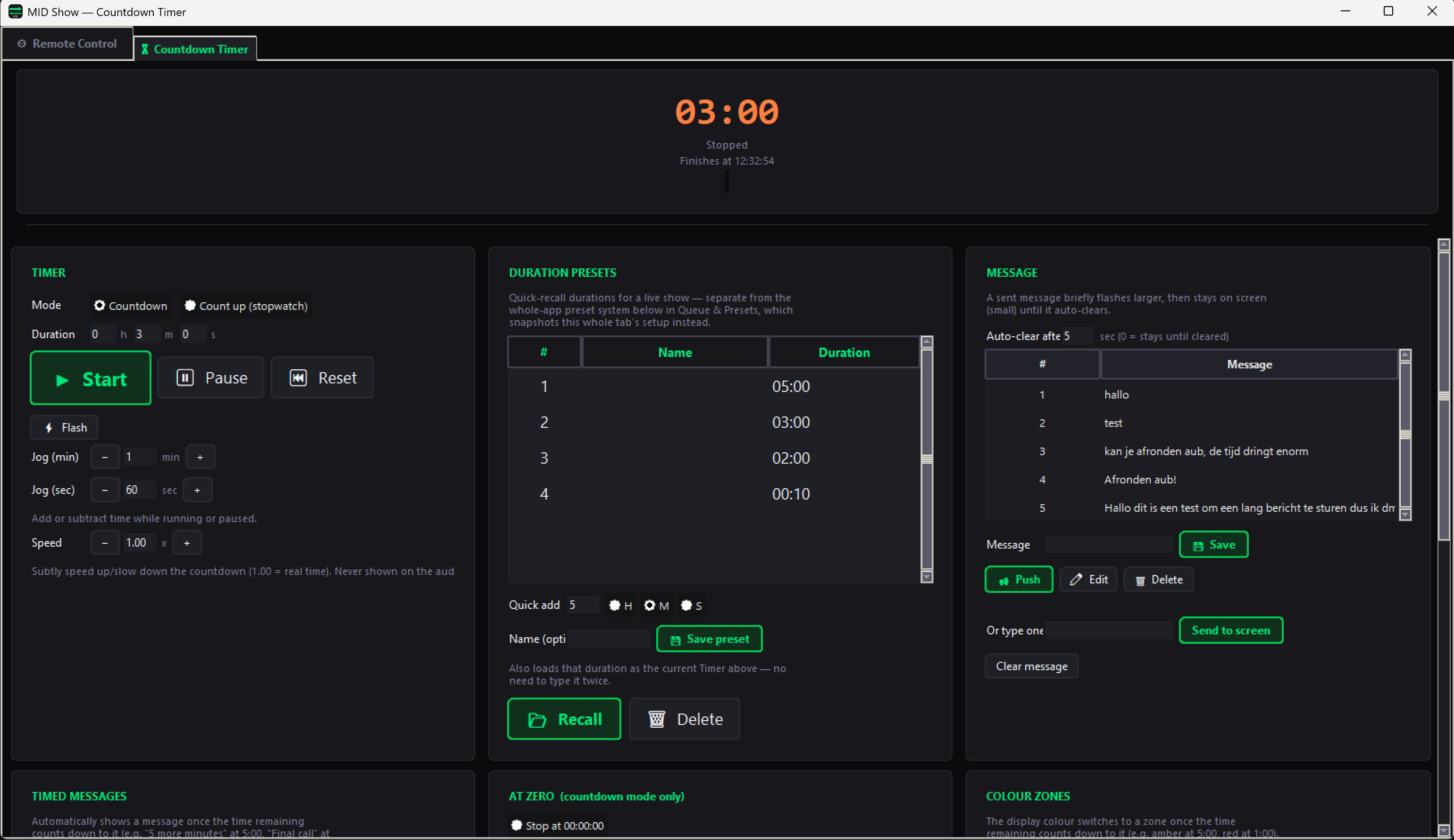The image size is (1454, 840).
Task: Open the Countdown Timer tab
Action: click(196, 49)
